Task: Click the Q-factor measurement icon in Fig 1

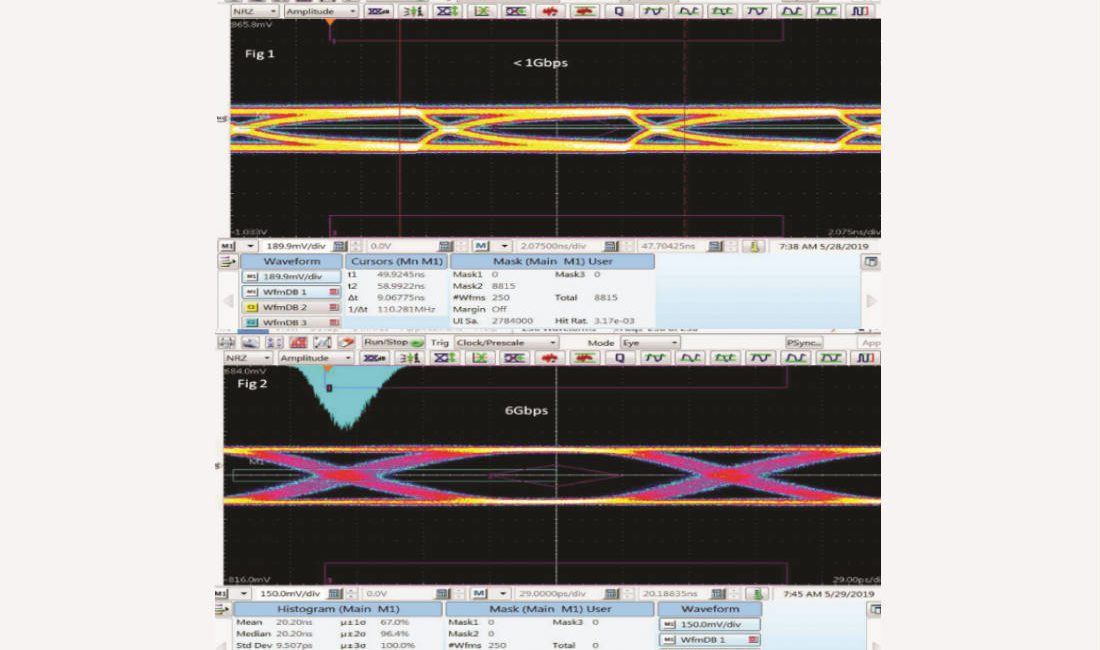Action: click(619, 11)
